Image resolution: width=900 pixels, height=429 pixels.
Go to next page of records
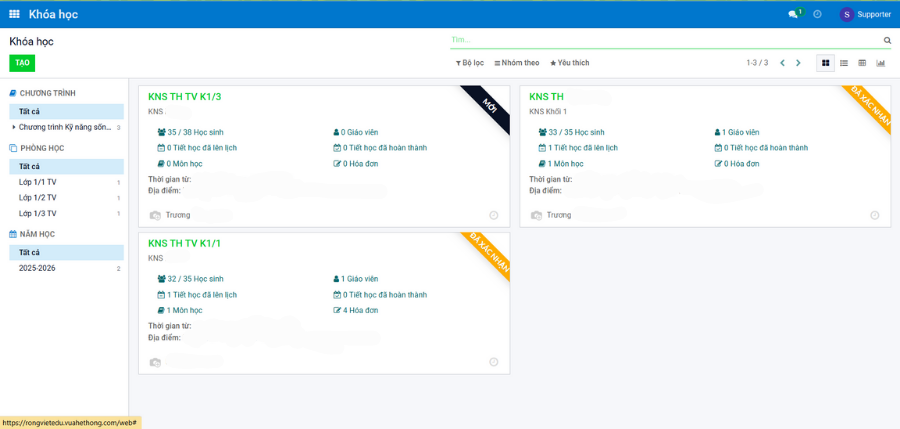(798, 63)
